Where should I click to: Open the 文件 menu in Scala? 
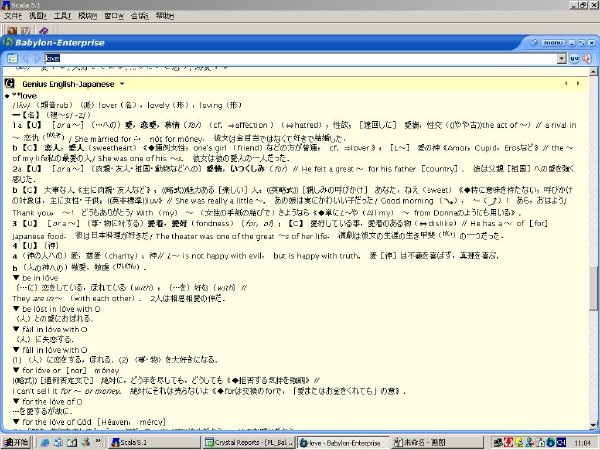pos(13,16)
